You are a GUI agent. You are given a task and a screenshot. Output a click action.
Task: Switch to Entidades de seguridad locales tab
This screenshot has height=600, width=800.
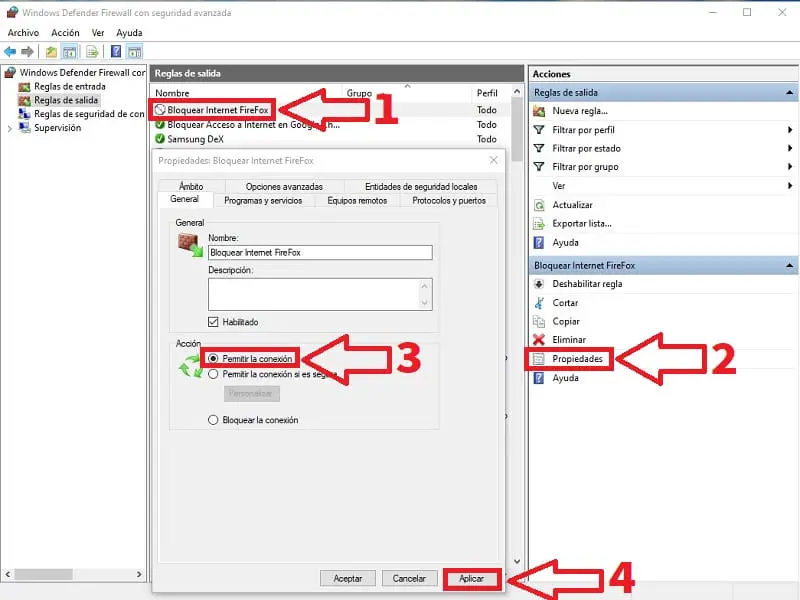pyautogui.click(x=421, y=186)
